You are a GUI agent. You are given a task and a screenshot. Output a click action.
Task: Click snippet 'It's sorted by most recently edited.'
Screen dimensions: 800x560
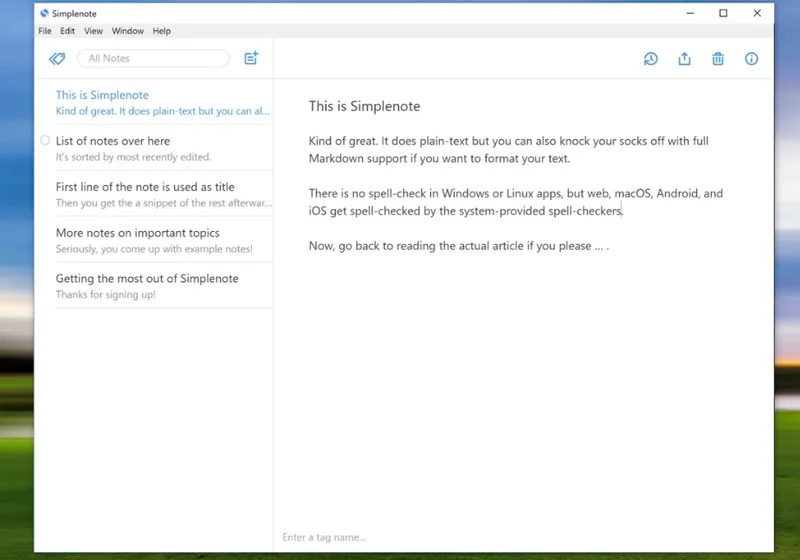coord(133,157)
